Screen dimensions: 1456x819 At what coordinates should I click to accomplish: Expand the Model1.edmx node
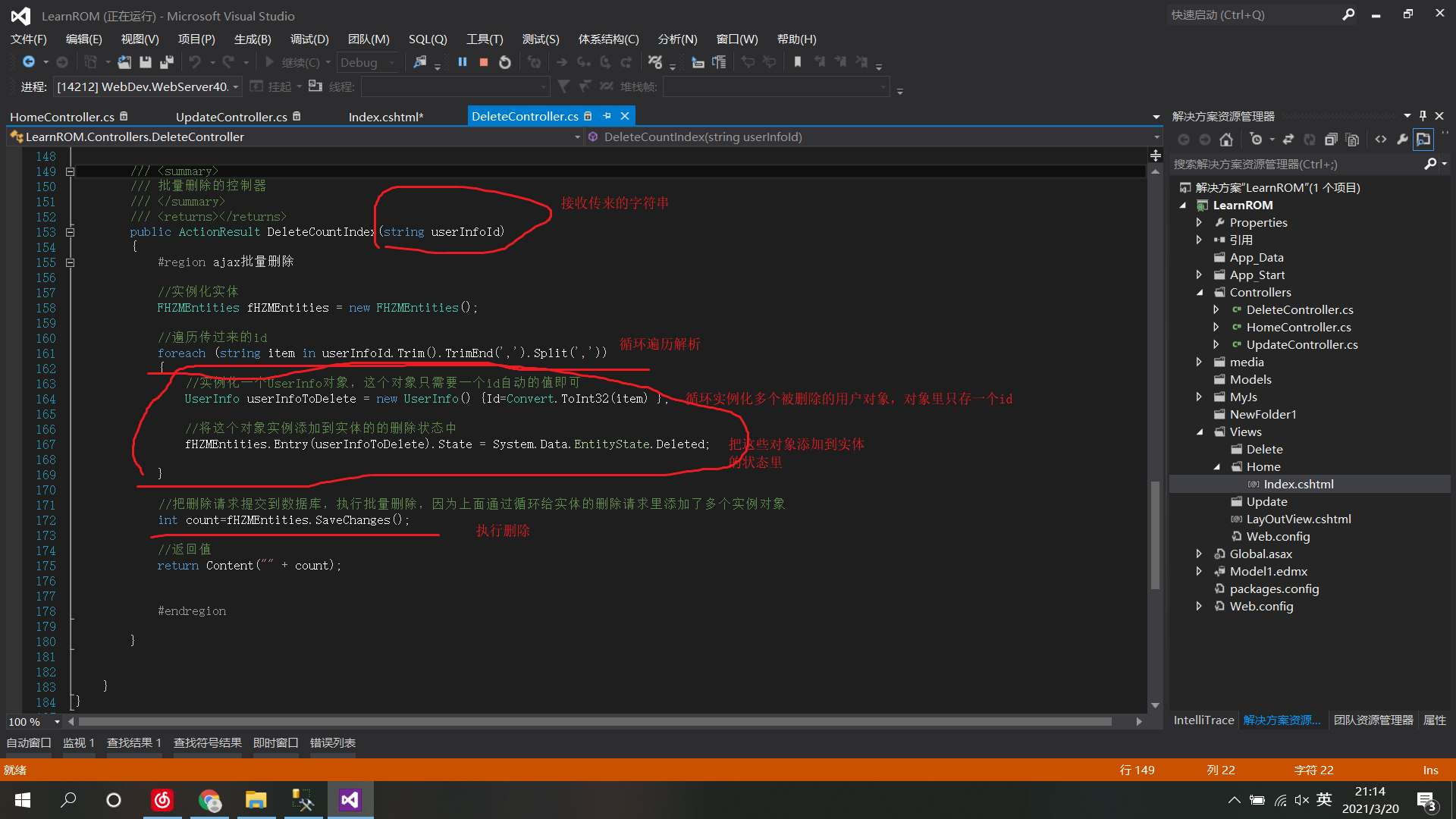(x=1199, y=571)
